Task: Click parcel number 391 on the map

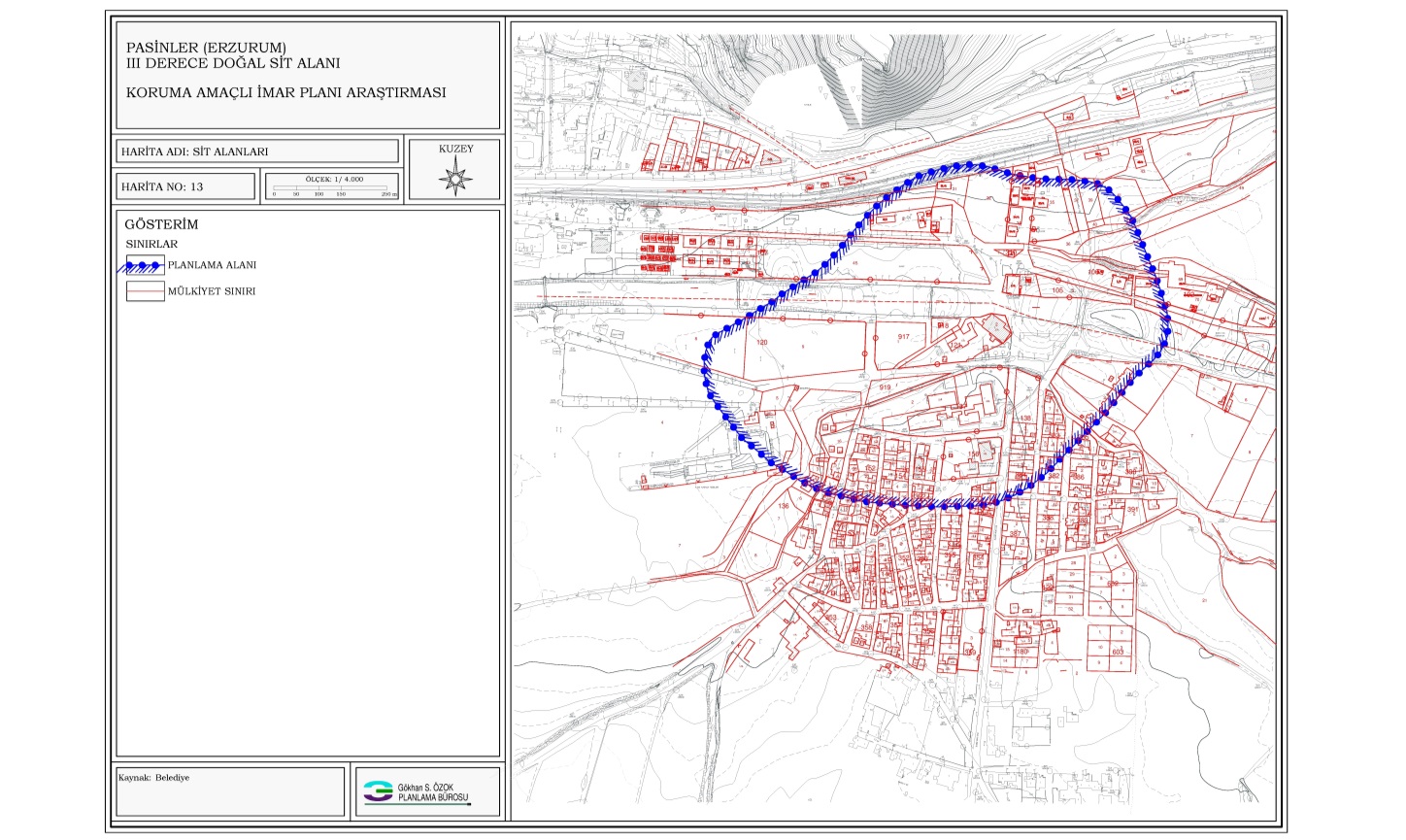Action: (x=1131, y=509)
